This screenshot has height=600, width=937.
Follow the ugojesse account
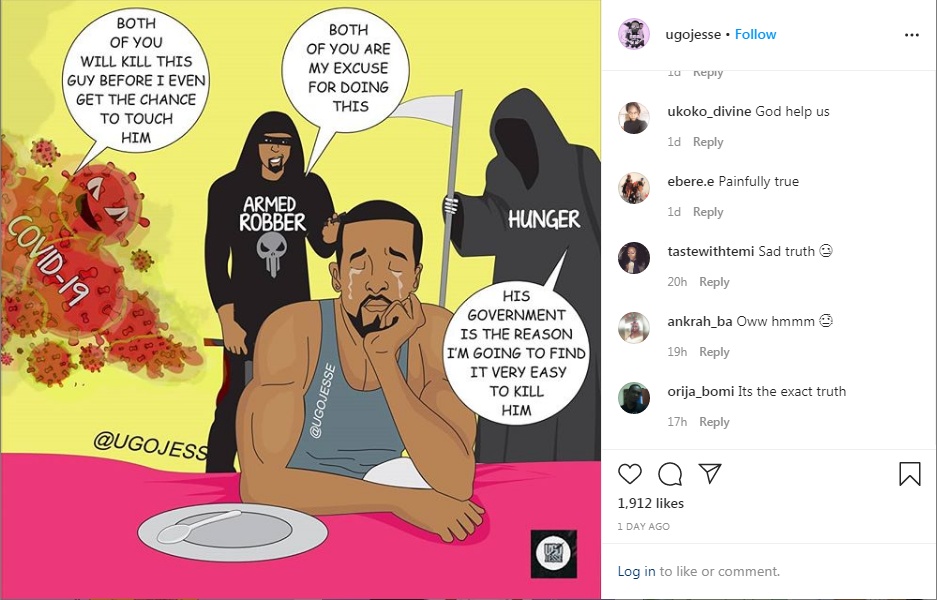coord(755,35)
